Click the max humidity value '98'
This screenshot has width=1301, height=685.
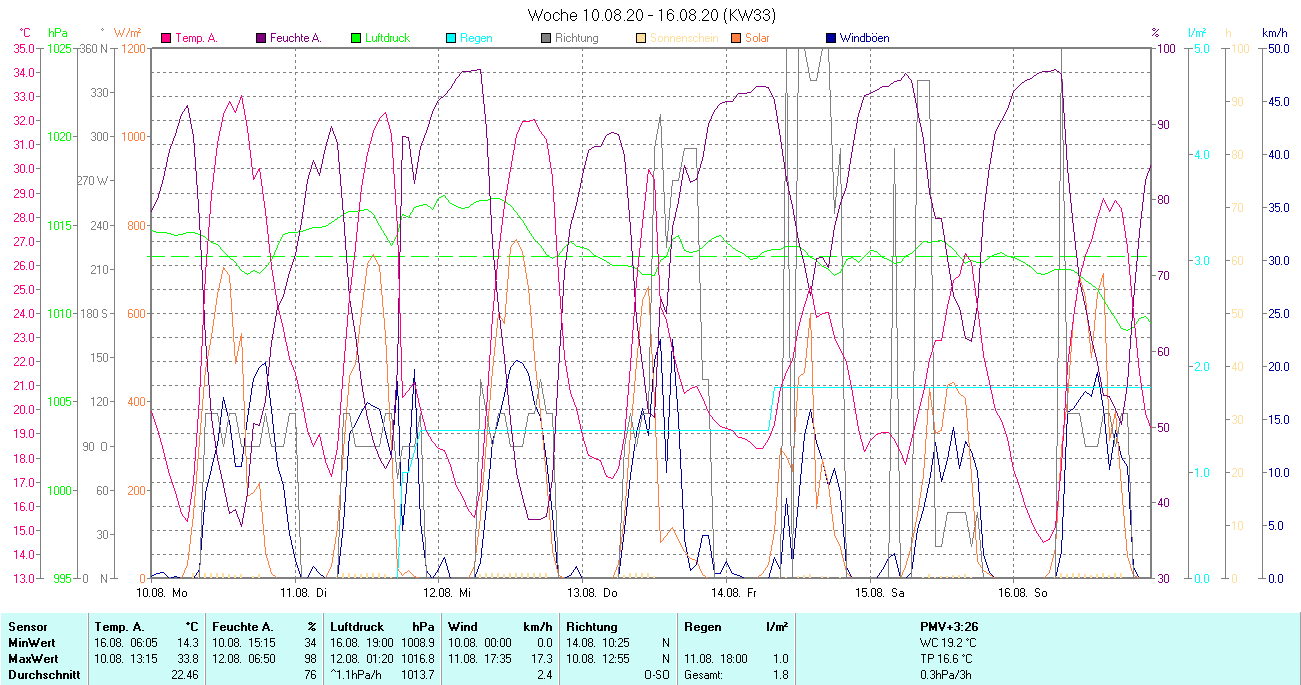[x=310, y=659]
